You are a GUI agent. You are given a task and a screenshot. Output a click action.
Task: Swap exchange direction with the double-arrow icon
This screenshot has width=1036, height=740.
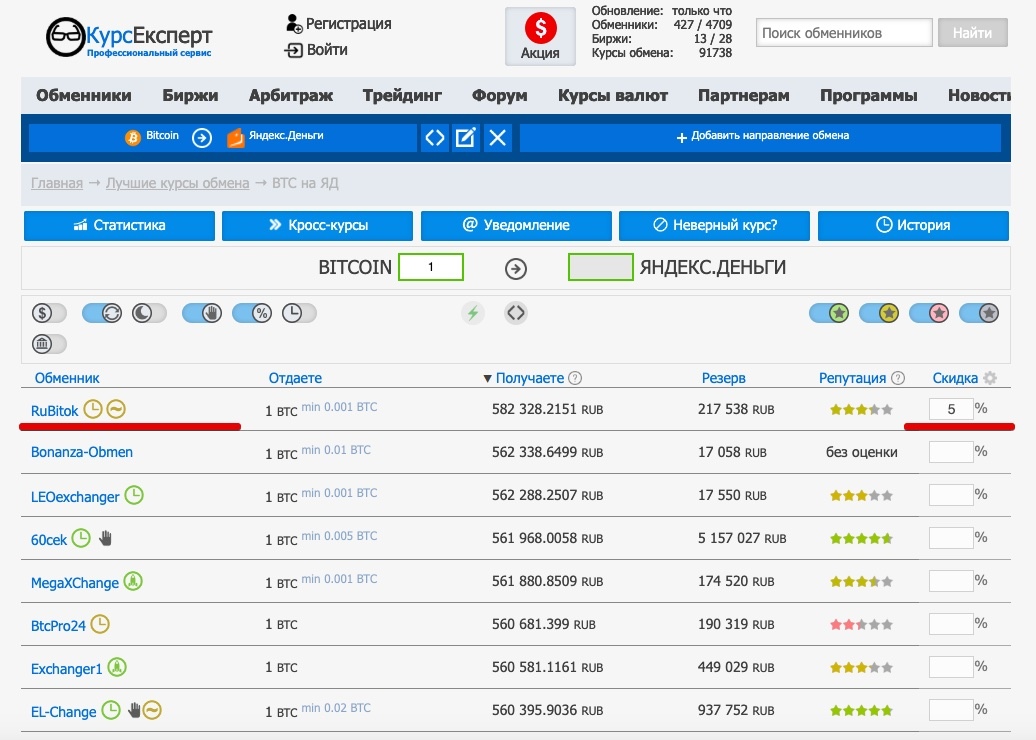point(435,137)
